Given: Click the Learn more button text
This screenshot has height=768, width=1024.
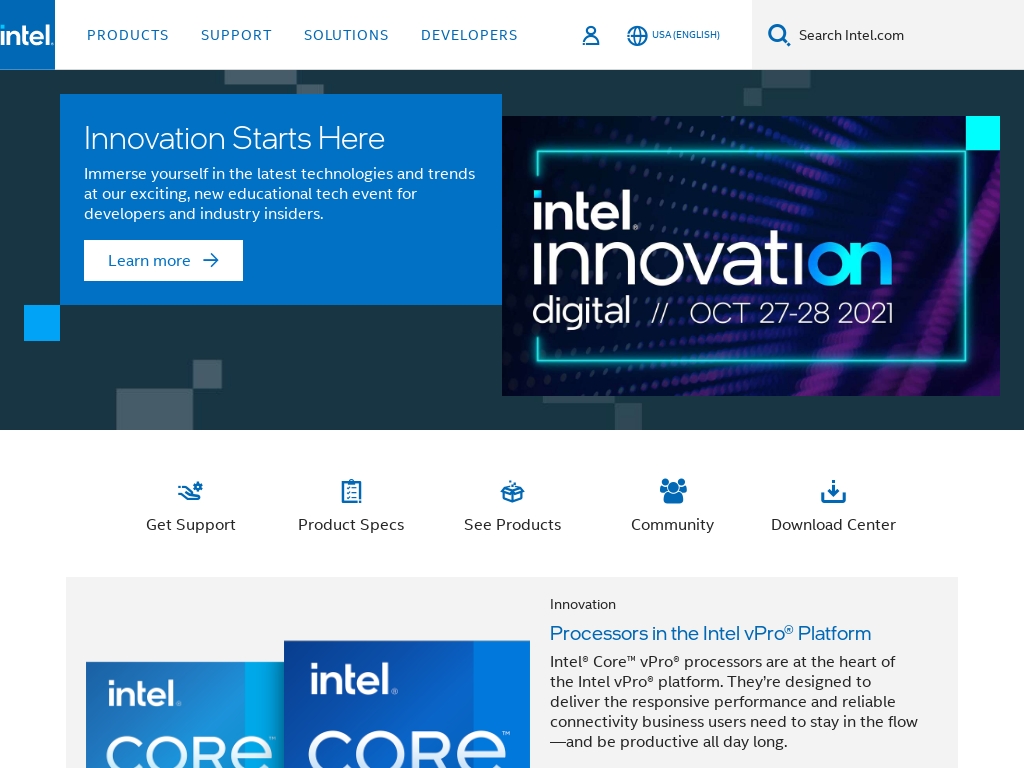Looking at the screenshot, I should [x=149, y=261].
